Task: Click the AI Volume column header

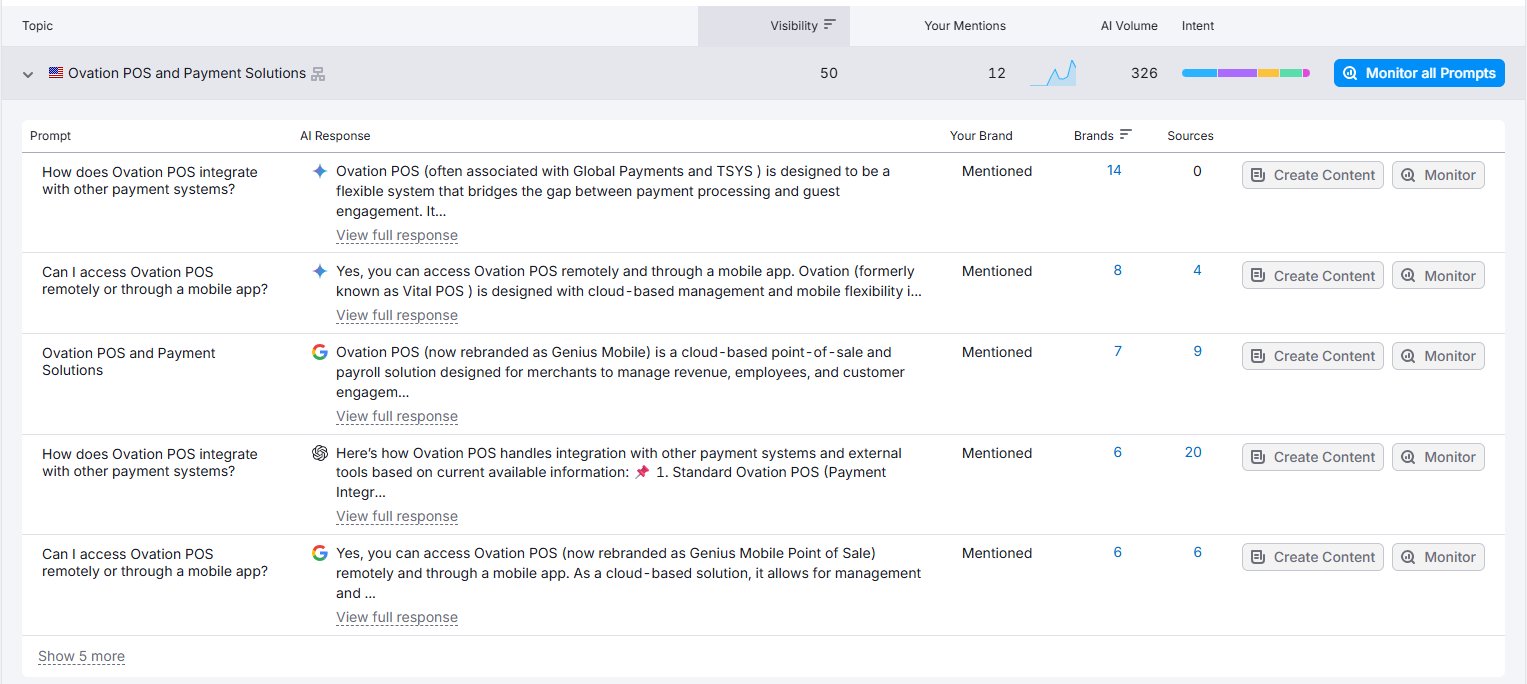Action: pos(1129,26)
